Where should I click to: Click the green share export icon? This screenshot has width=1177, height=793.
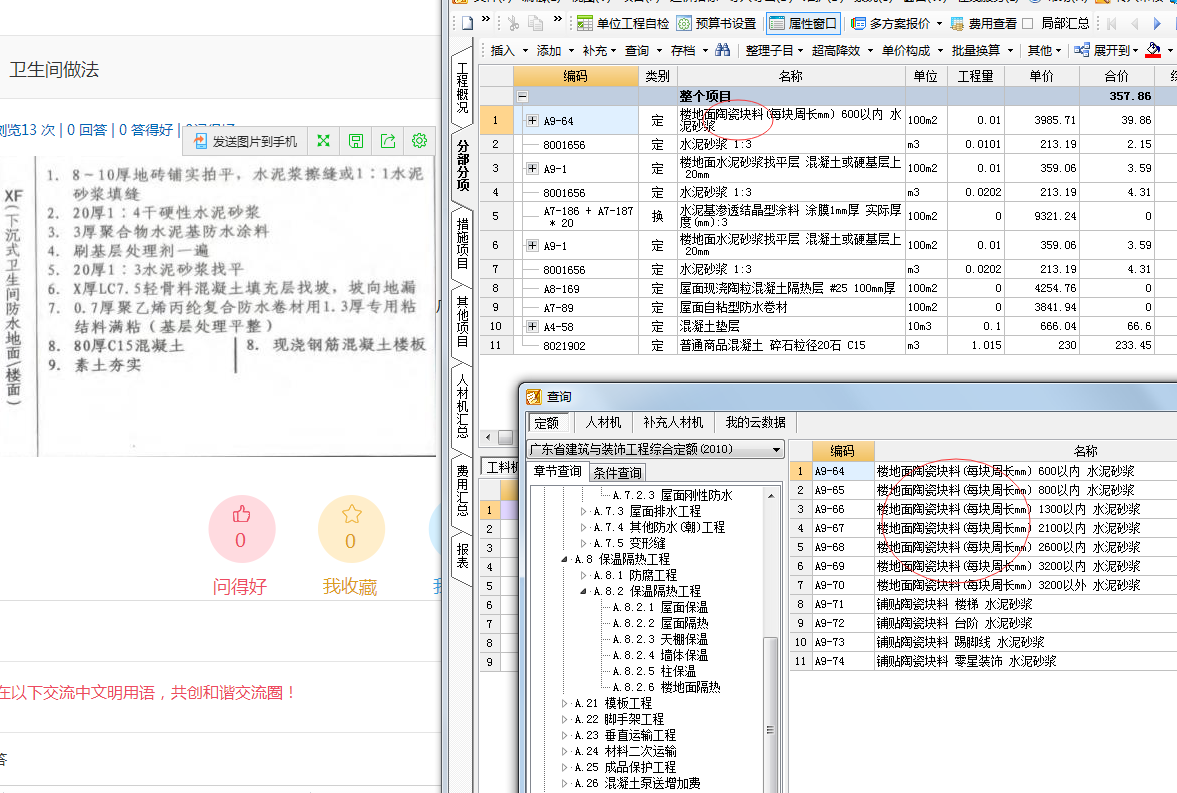point(387,140)
